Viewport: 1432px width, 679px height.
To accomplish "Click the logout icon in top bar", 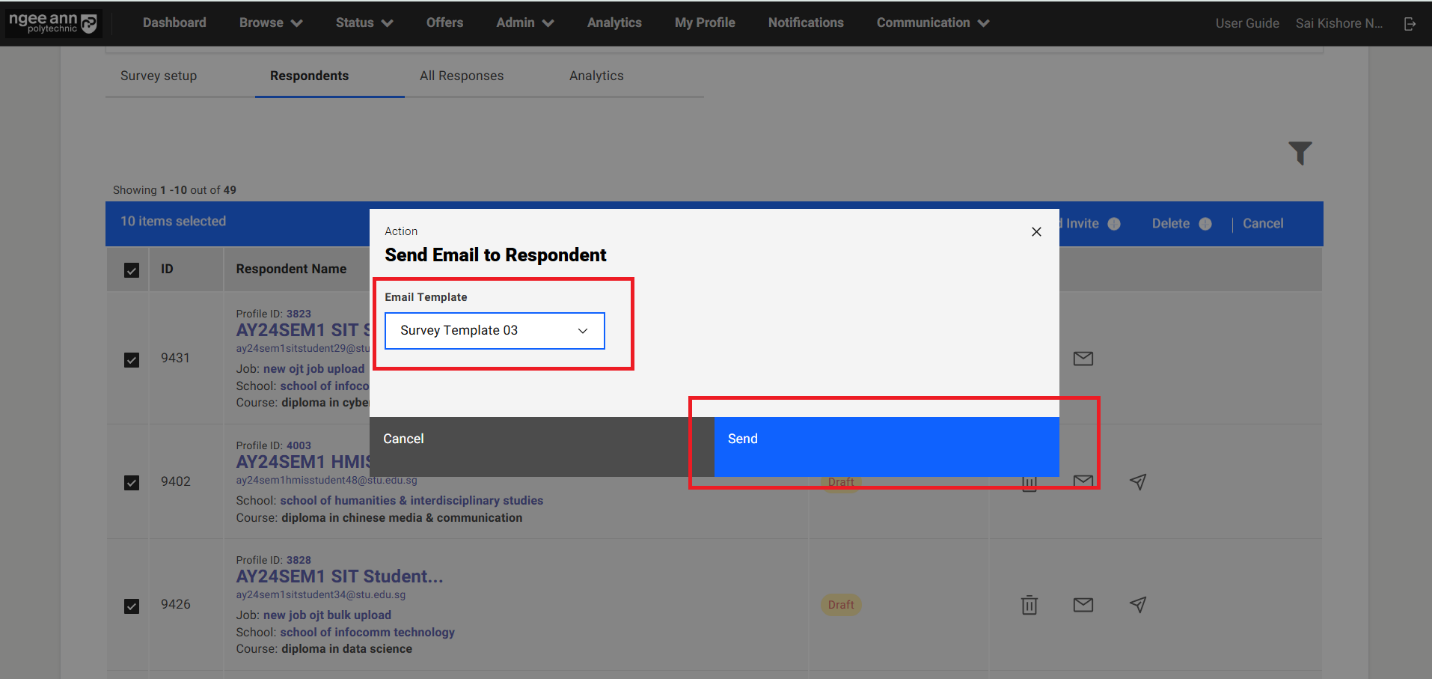I will pos(1410,23).
